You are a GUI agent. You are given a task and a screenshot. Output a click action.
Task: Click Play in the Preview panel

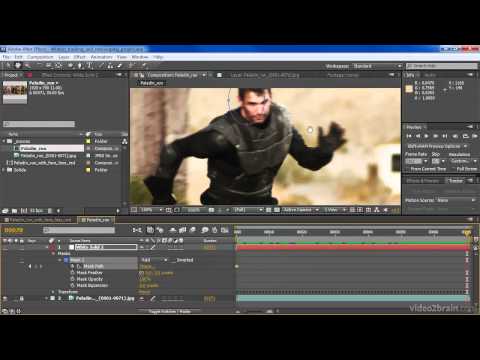(x=426, y=136)
